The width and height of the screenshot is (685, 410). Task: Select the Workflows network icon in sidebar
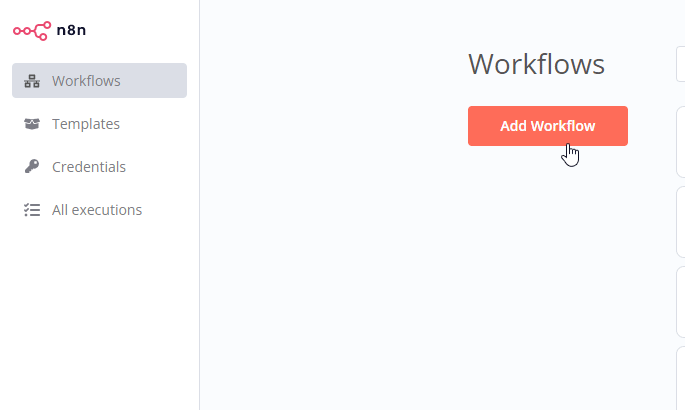[32, 81]
